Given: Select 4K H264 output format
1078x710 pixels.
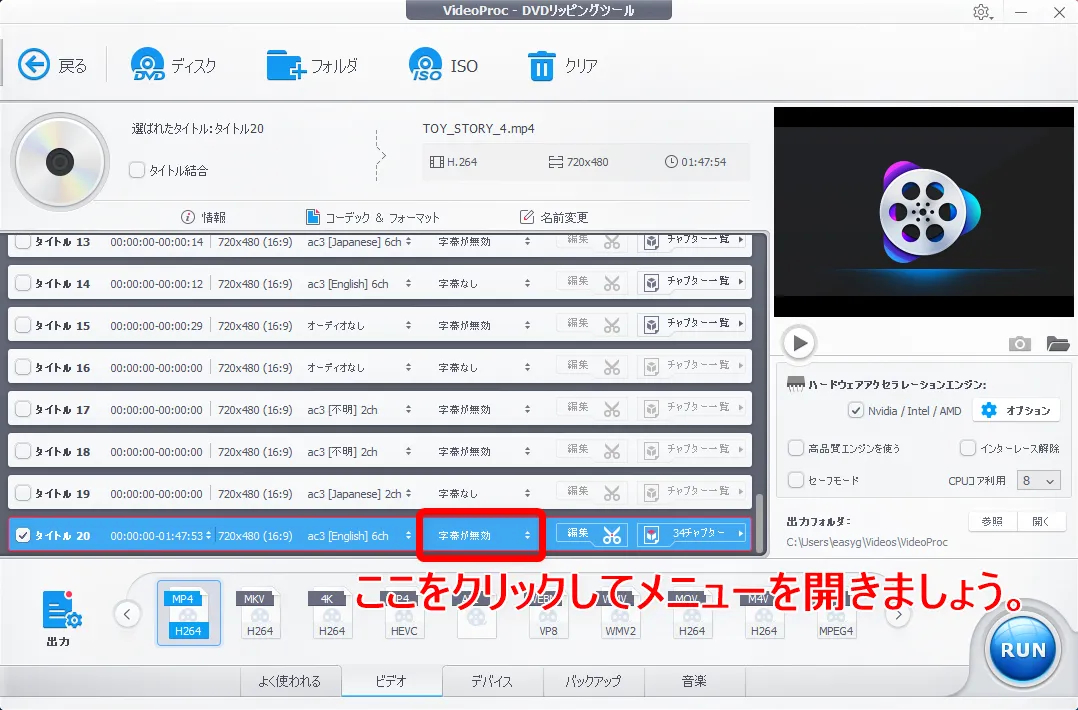Looking at the screenshot, I should (331, 614).
